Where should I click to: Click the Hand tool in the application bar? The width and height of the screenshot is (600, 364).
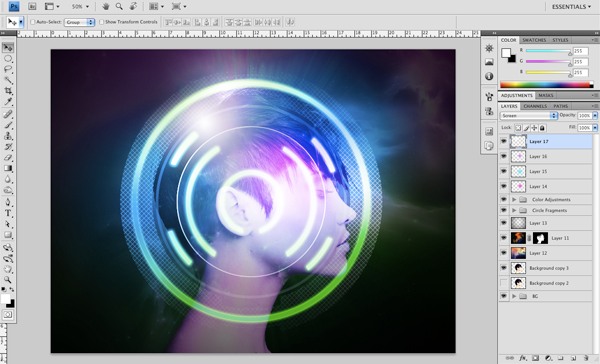(106, 7)
